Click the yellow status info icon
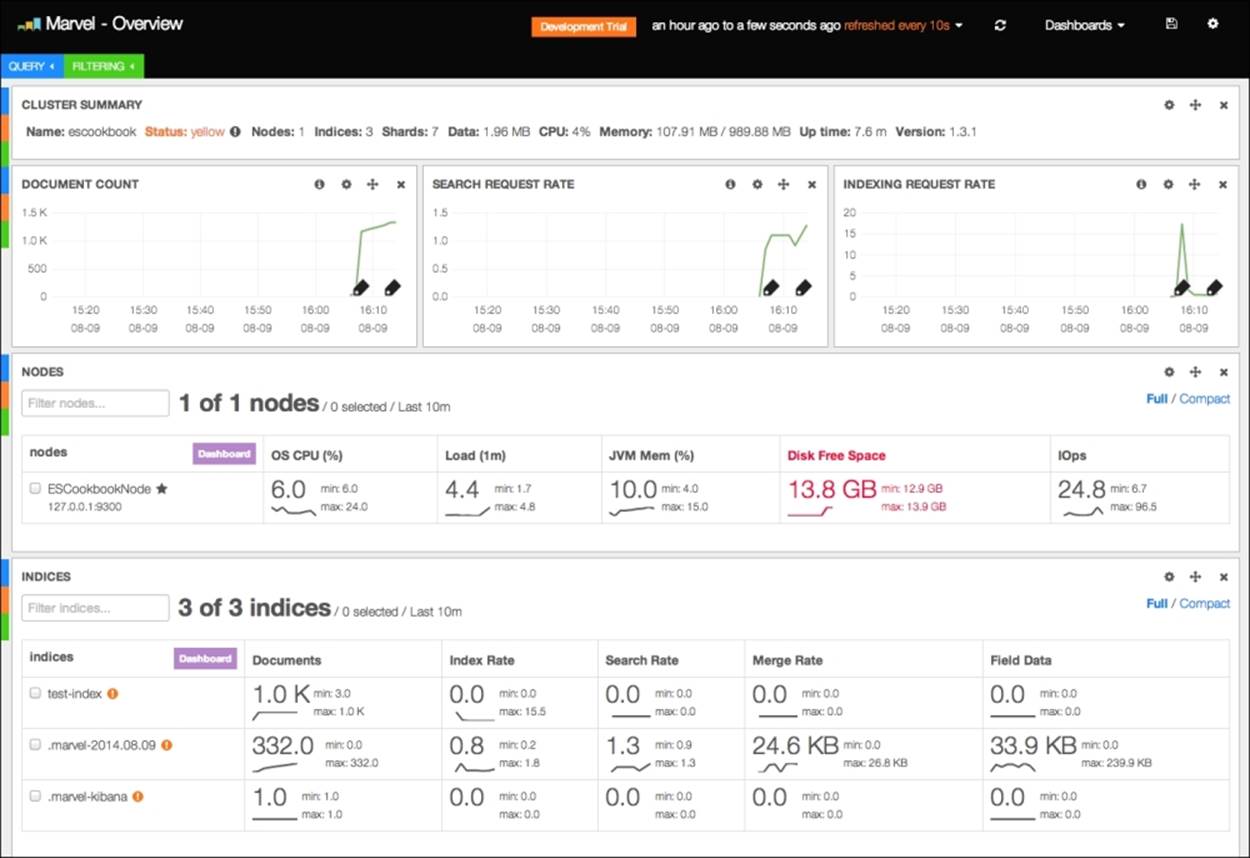The height and width of the screenshot is (858, 1250). 235,132
